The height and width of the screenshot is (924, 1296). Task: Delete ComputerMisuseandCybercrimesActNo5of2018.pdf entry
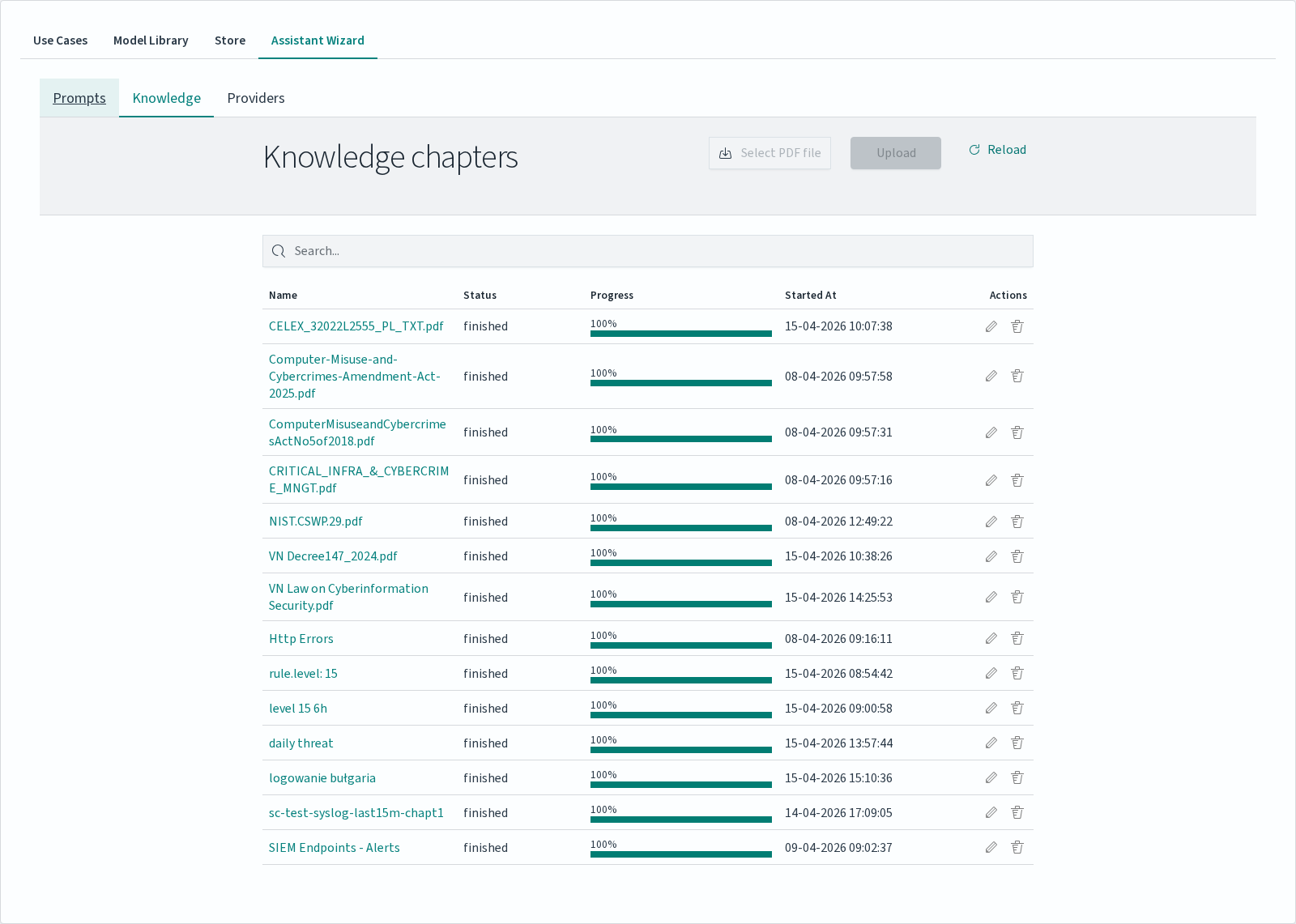[1017, 432]
